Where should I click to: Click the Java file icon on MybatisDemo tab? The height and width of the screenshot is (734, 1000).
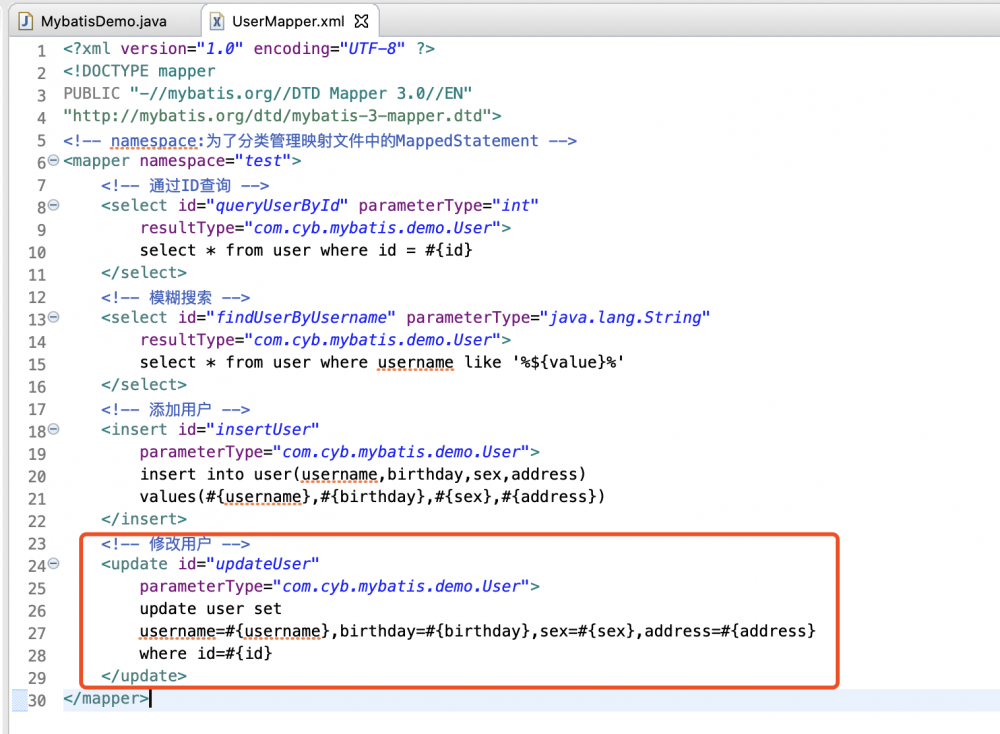(26, 21)
